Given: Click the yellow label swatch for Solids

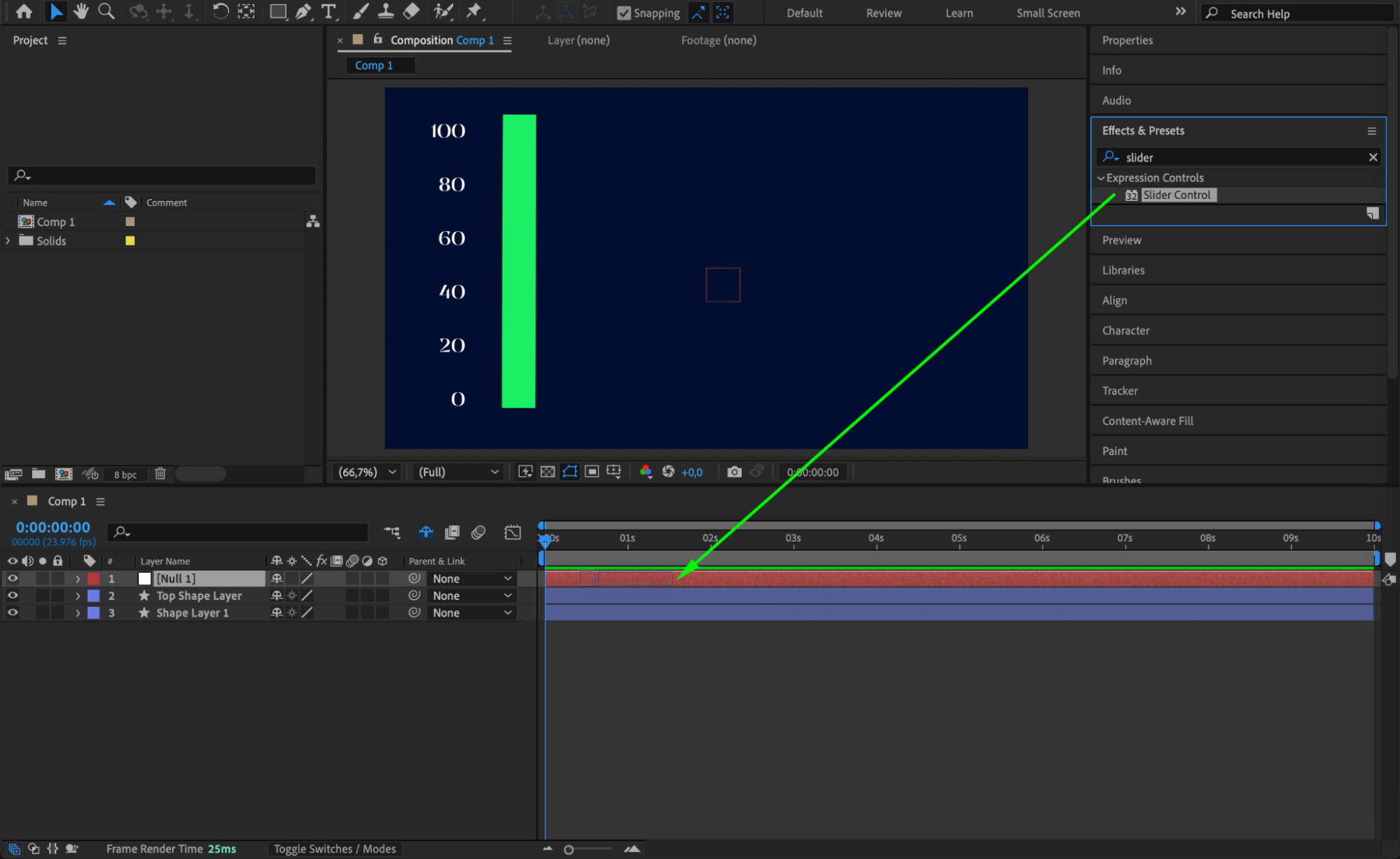Looking at the screenshot, I should pos(130,241).
